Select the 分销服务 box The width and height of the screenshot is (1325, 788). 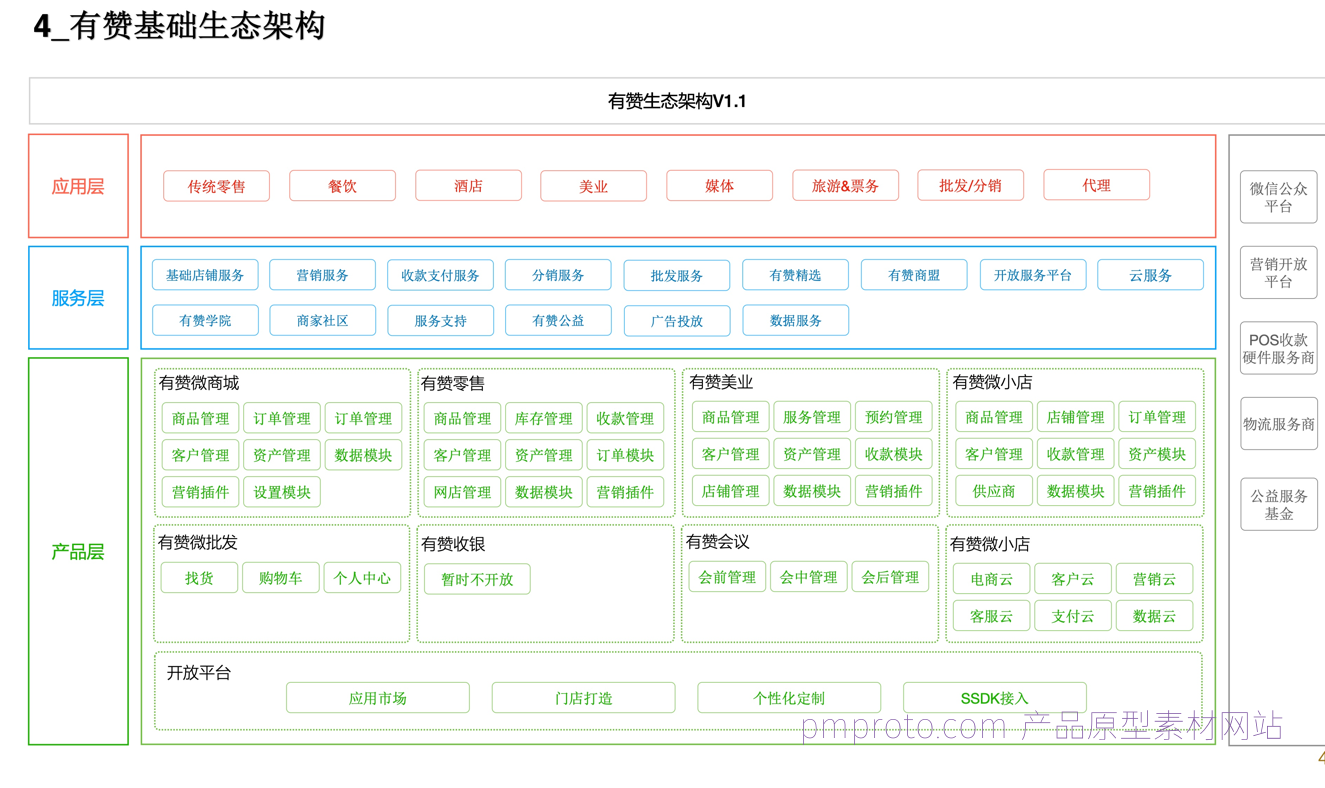pyautogui.click(x=558, y=275)
